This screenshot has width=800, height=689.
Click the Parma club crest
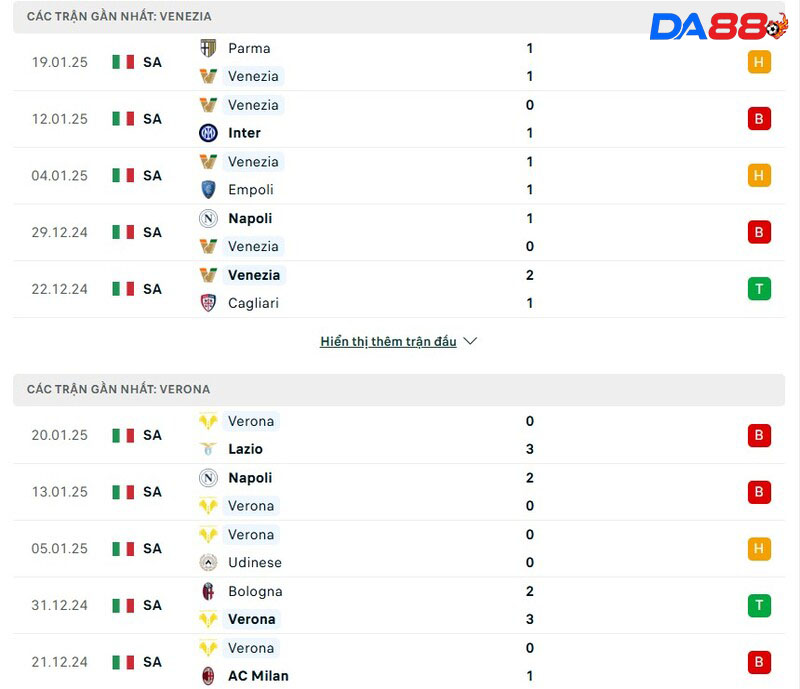(208, 48)
